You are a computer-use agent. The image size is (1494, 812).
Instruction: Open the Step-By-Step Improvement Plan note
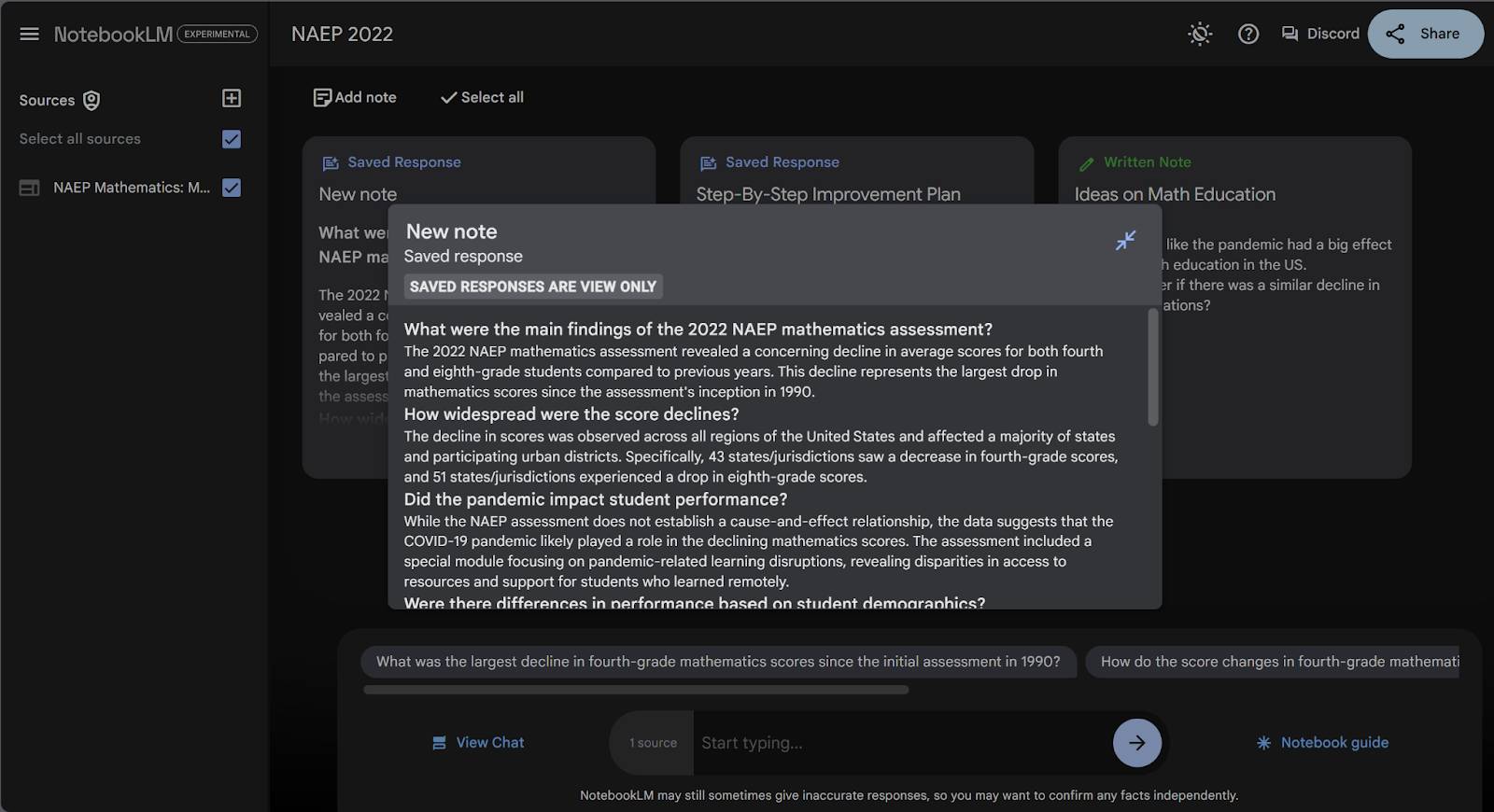click(827, 194)
